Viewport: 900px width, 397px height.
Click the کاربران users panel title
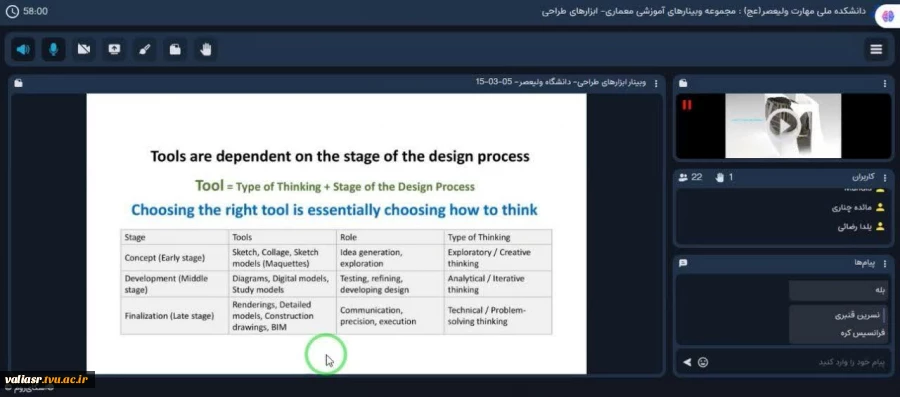(863, 177)
